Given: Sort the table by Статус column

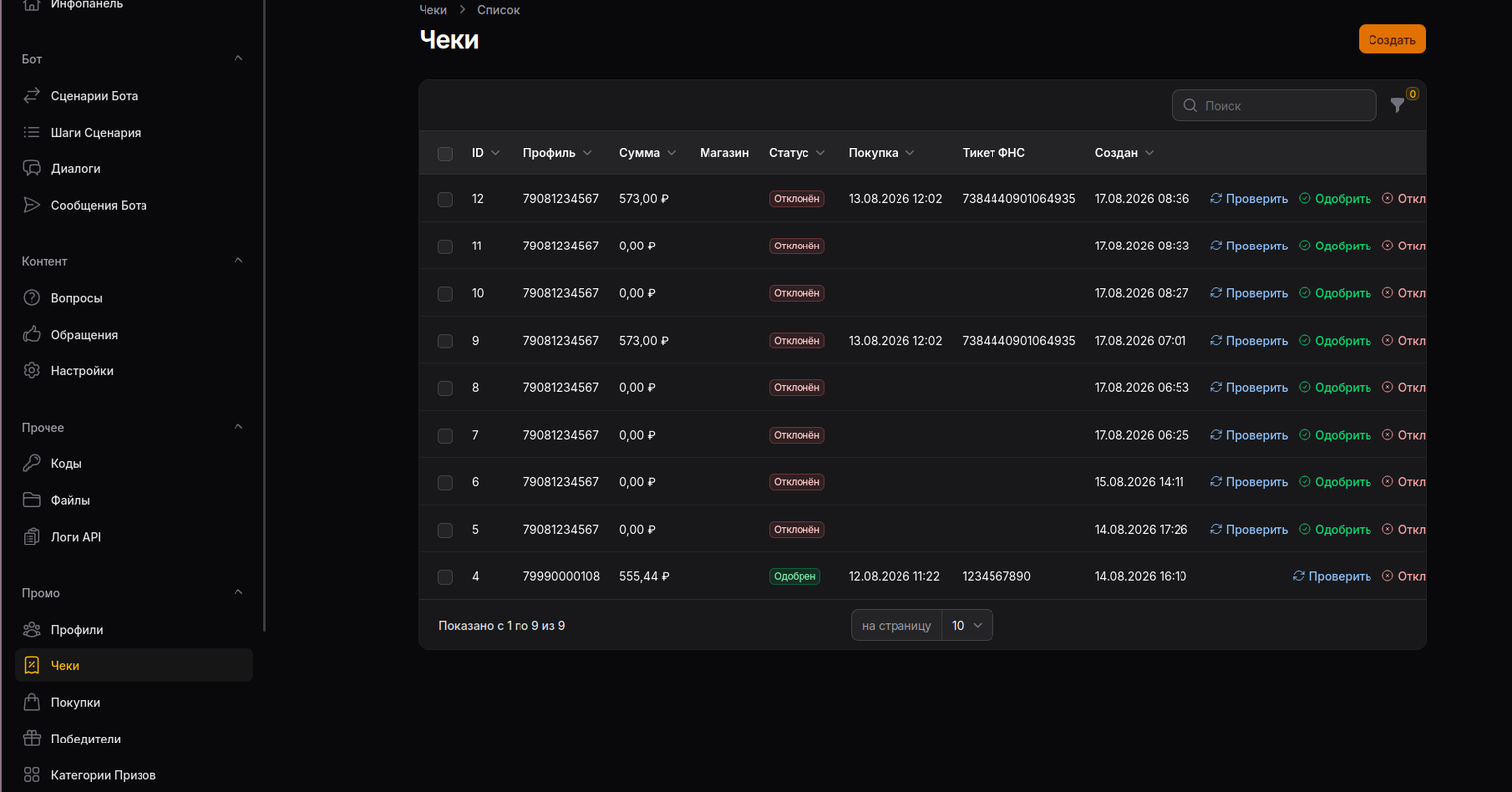Looking at the screenshot, I should [x=797, y=153].
